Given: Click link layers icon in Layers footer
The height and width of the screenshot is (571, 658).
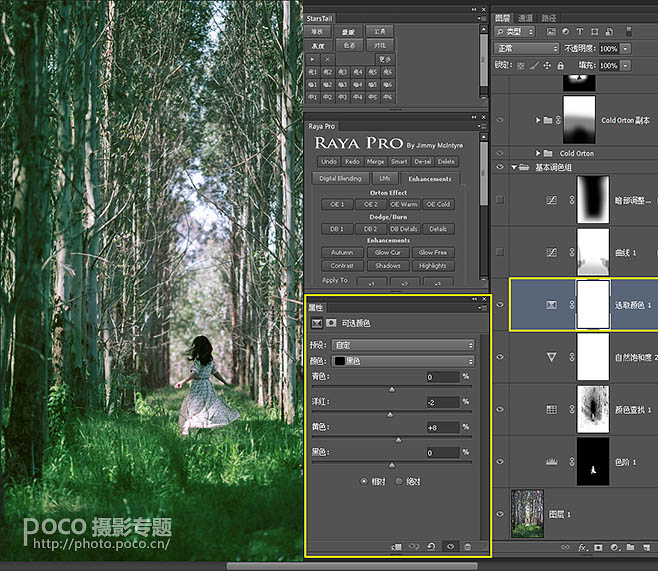Looking at the screenshot, I should [566, 547].
